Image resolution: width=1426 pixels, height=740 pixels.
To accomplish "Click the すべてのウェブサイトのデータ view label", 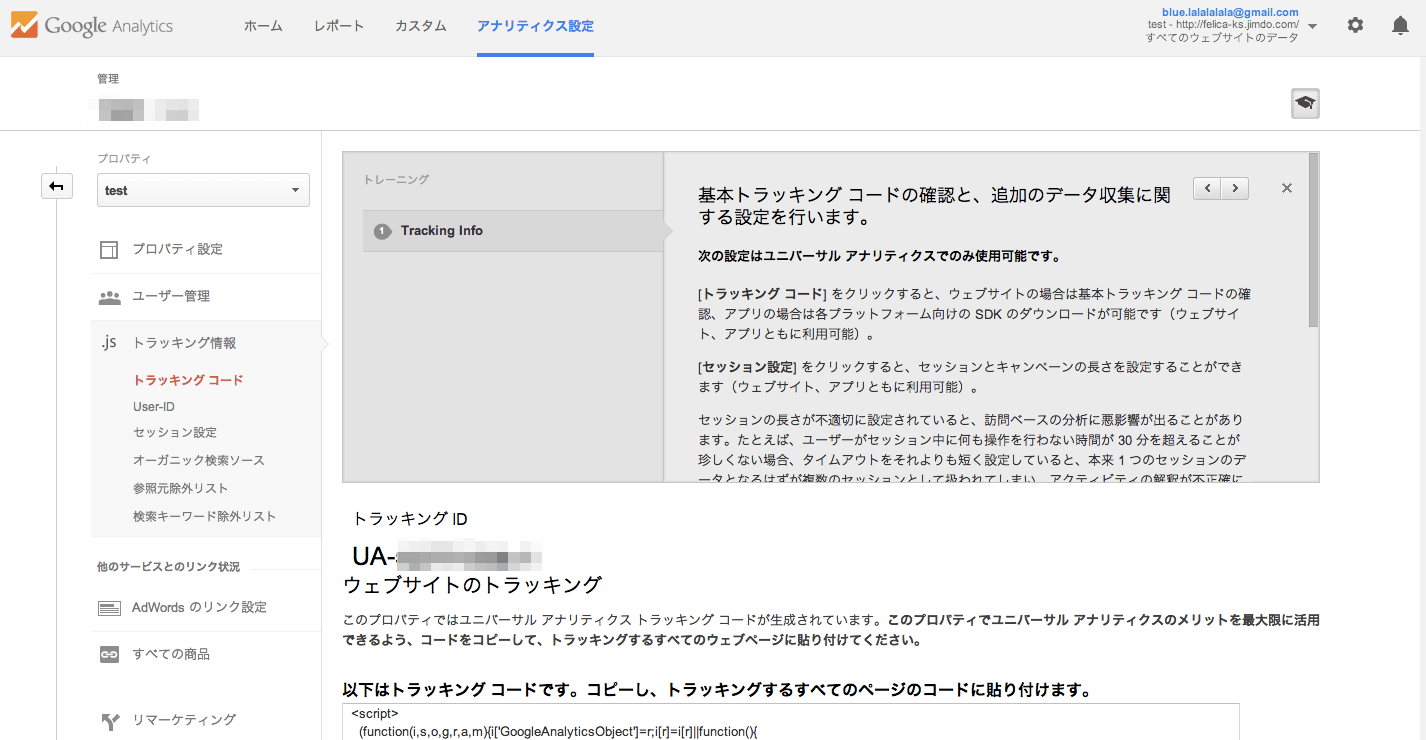I will [x=1222, y=38].
